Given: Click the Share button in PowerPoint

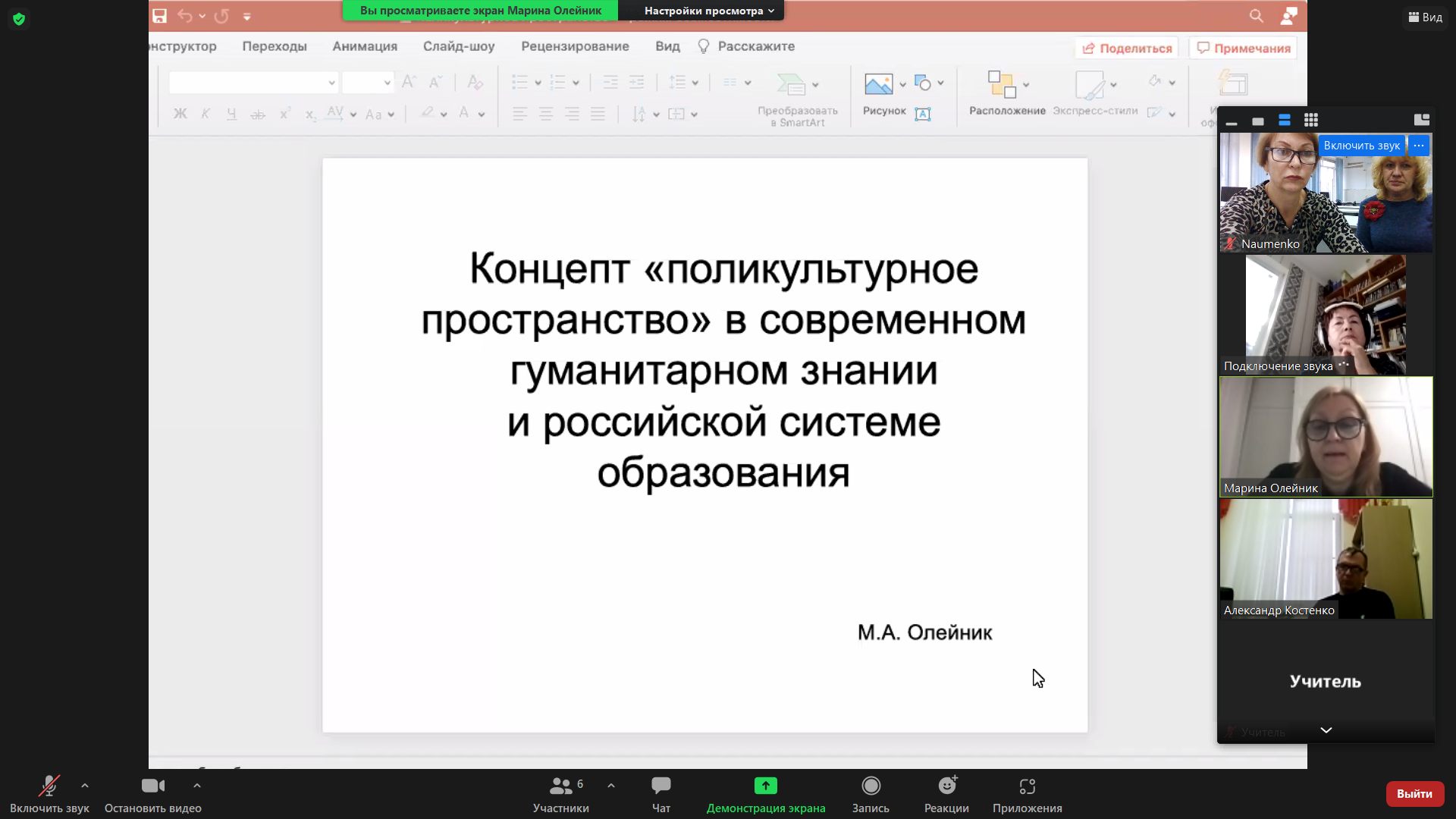Looking at the screenshot, I should pos(1126,48).
